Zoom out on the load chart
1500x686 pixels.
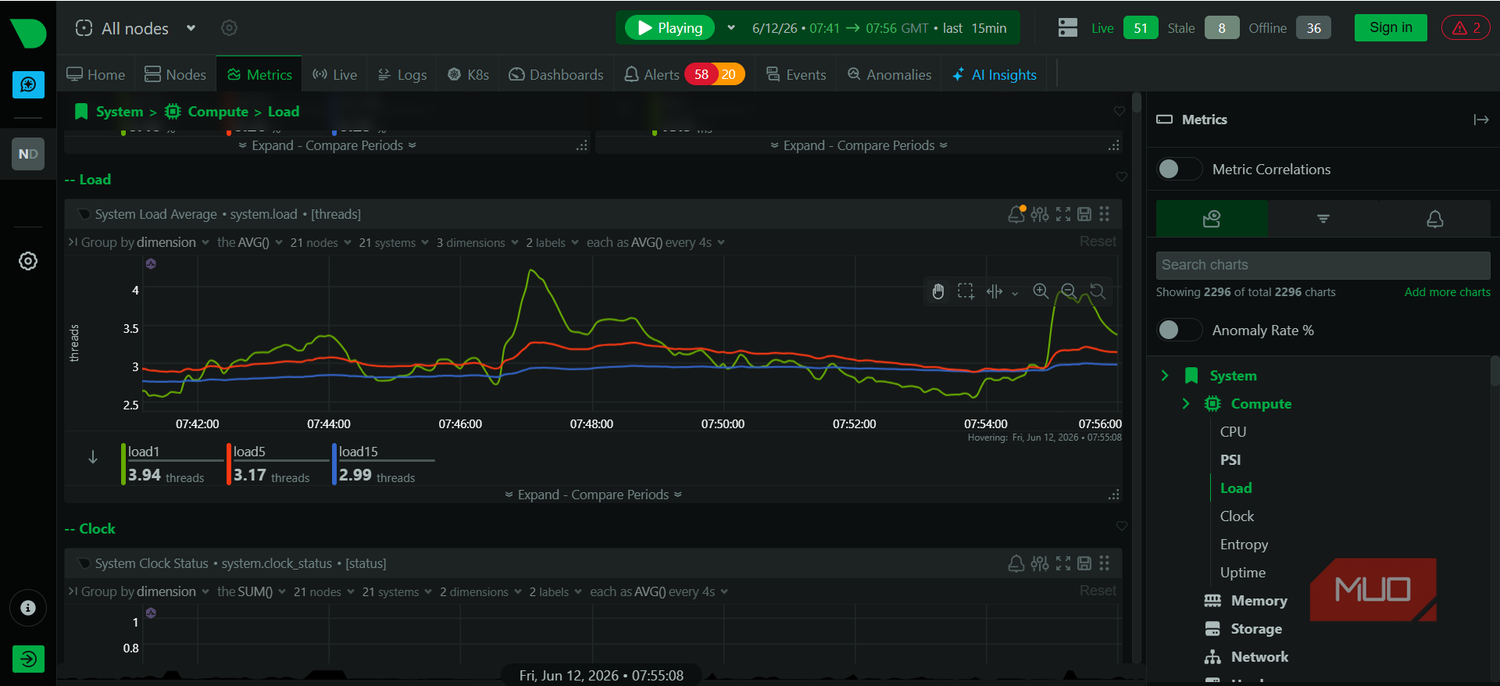pos(1068,291)
